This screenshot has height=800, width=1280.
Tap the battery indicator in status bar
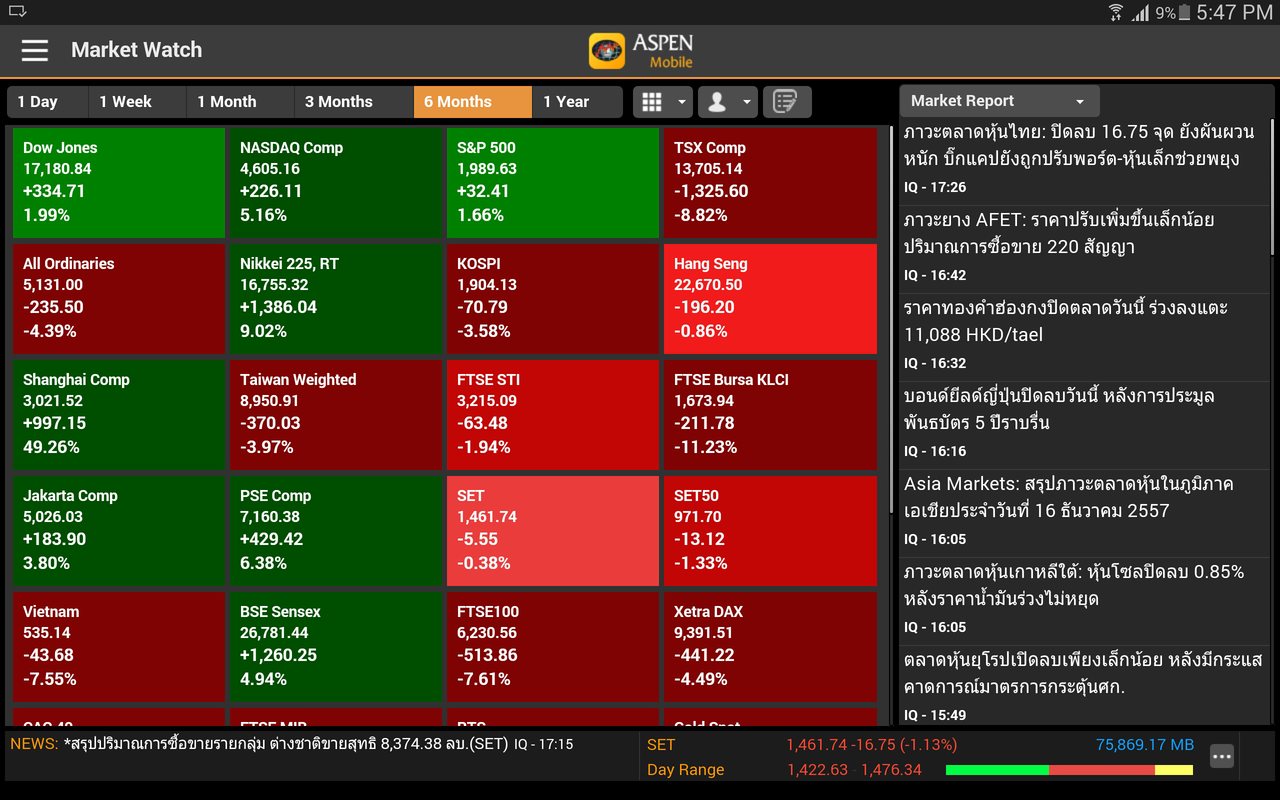pos(1185,13)
